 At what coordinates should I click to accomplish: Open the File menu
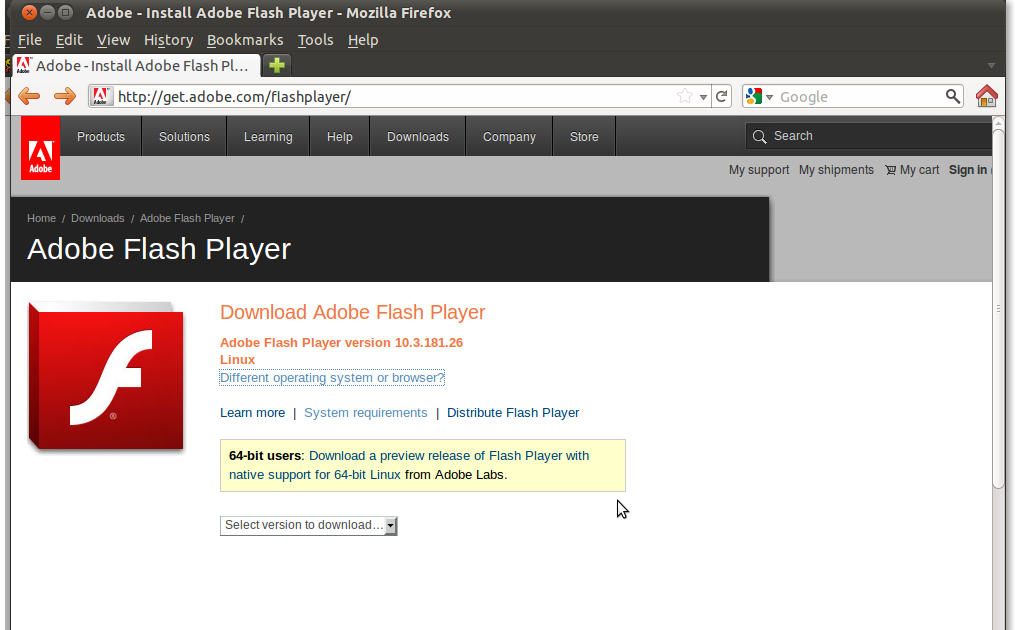pos(30,40)
